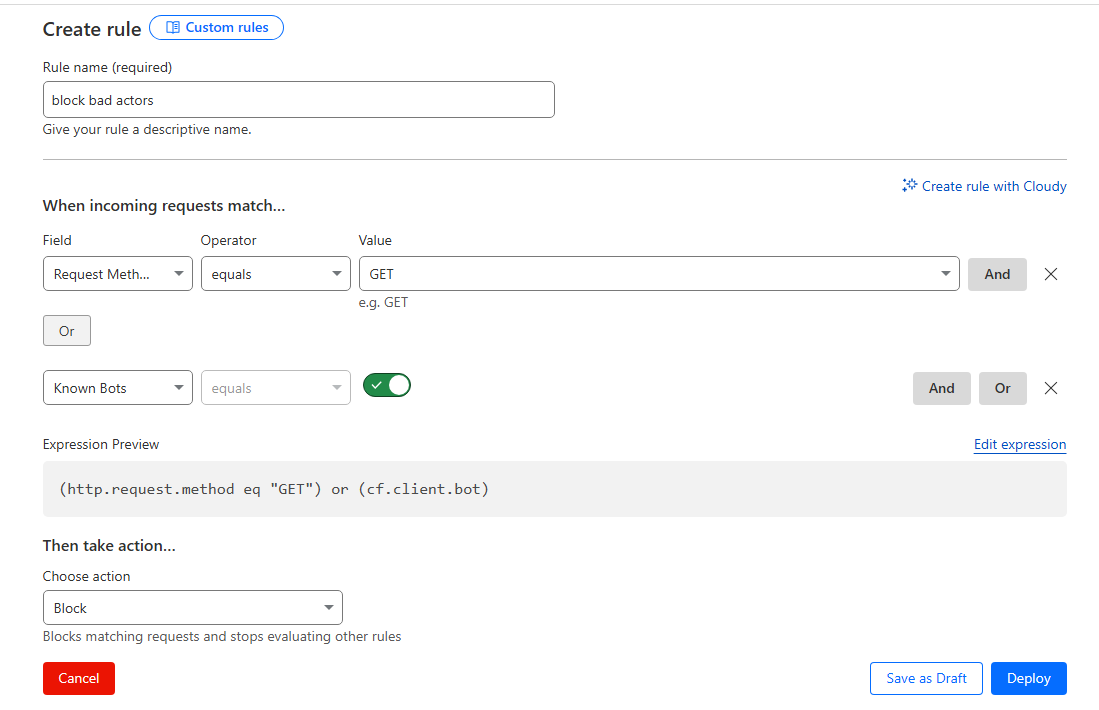Open the Edit expression link
The height and width of the screenshot is (710, 1099).
[1020, 444]
